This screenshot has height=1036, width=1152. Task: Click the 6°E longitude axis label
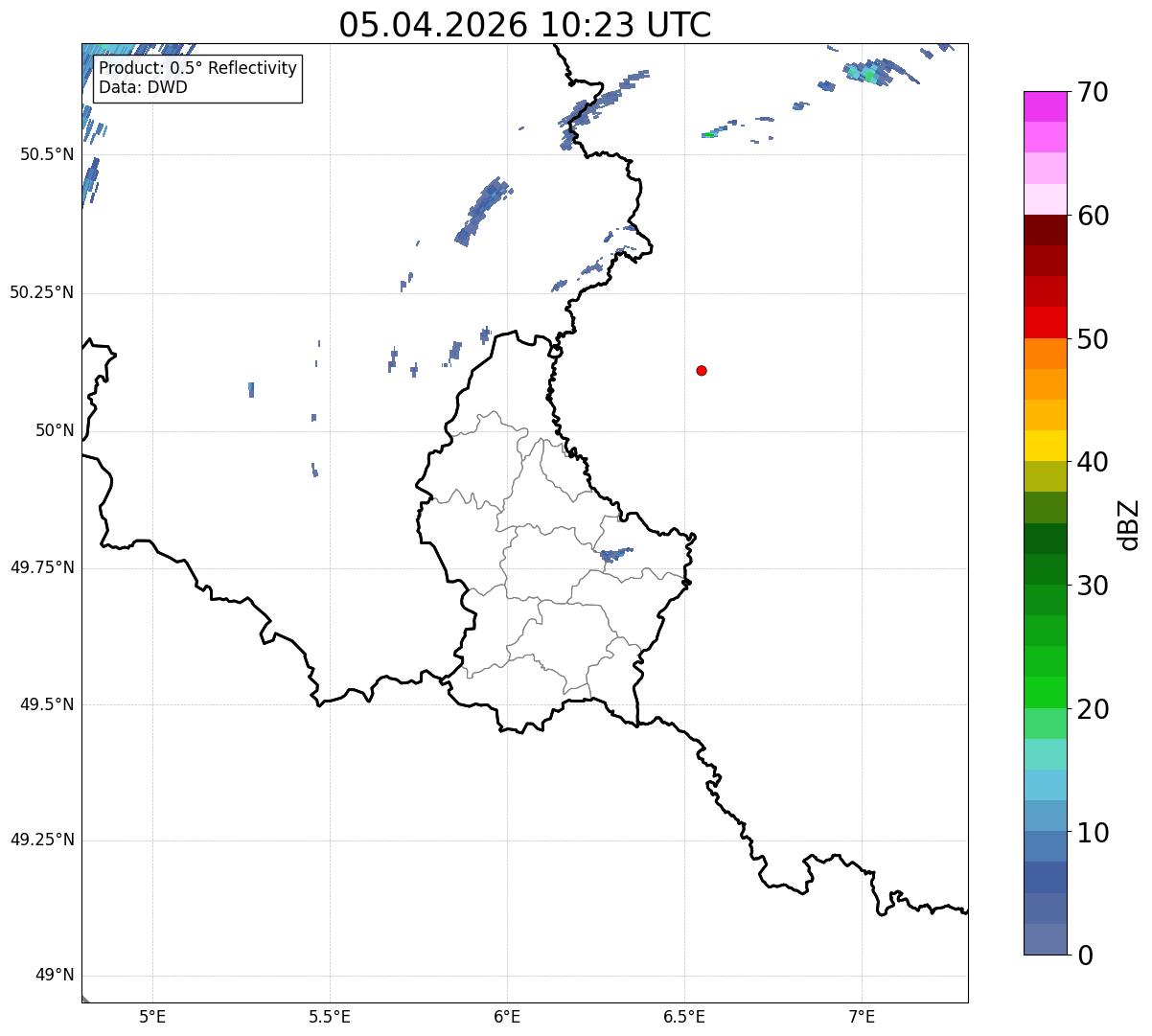coord(507,1016)
